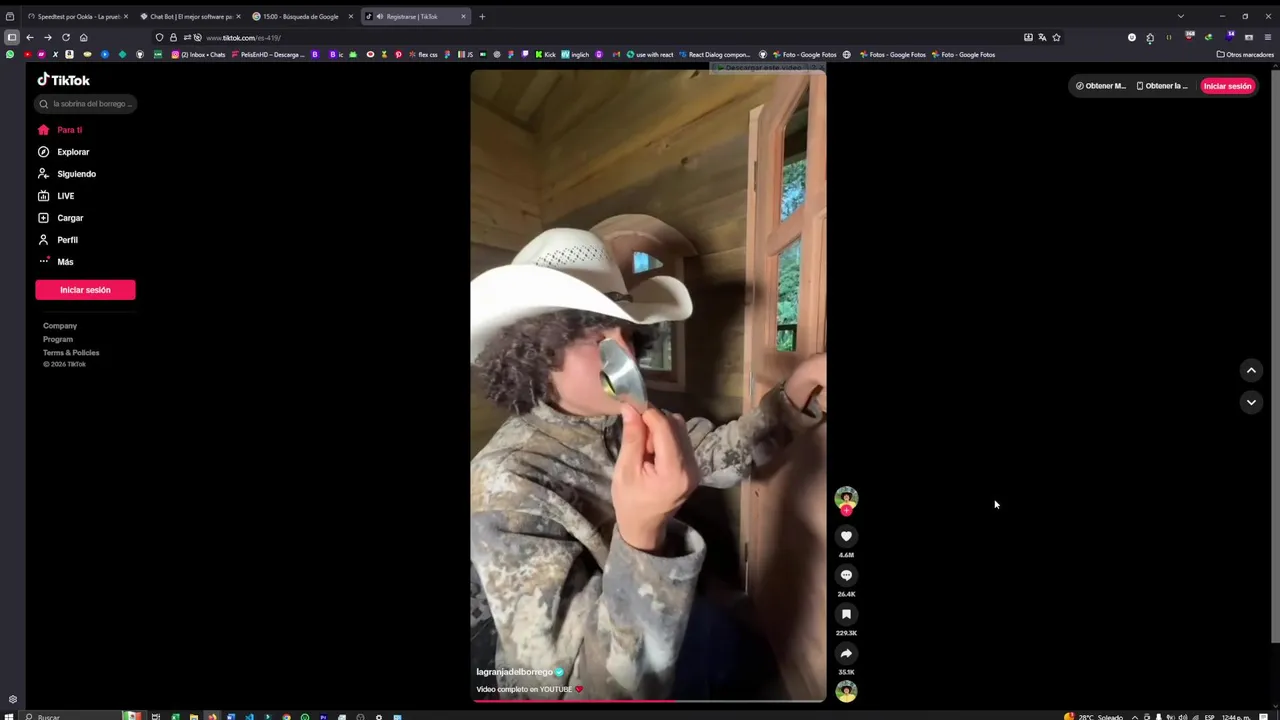Go to the browser home page

pyautogui.click(x=83, y=38)
